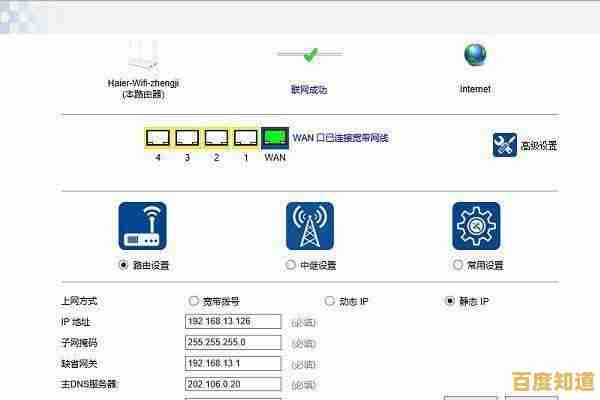
Task: Click LAN port 4 icon
Action: pos(158,138)
